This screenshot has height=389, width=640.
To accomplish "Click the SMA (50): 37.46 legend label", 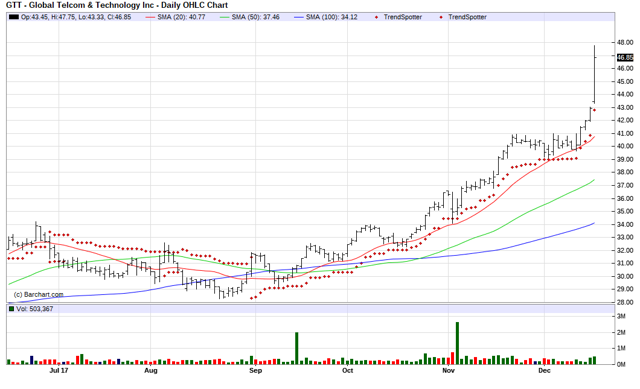I will pyautogui.click(x=256, y=17).
